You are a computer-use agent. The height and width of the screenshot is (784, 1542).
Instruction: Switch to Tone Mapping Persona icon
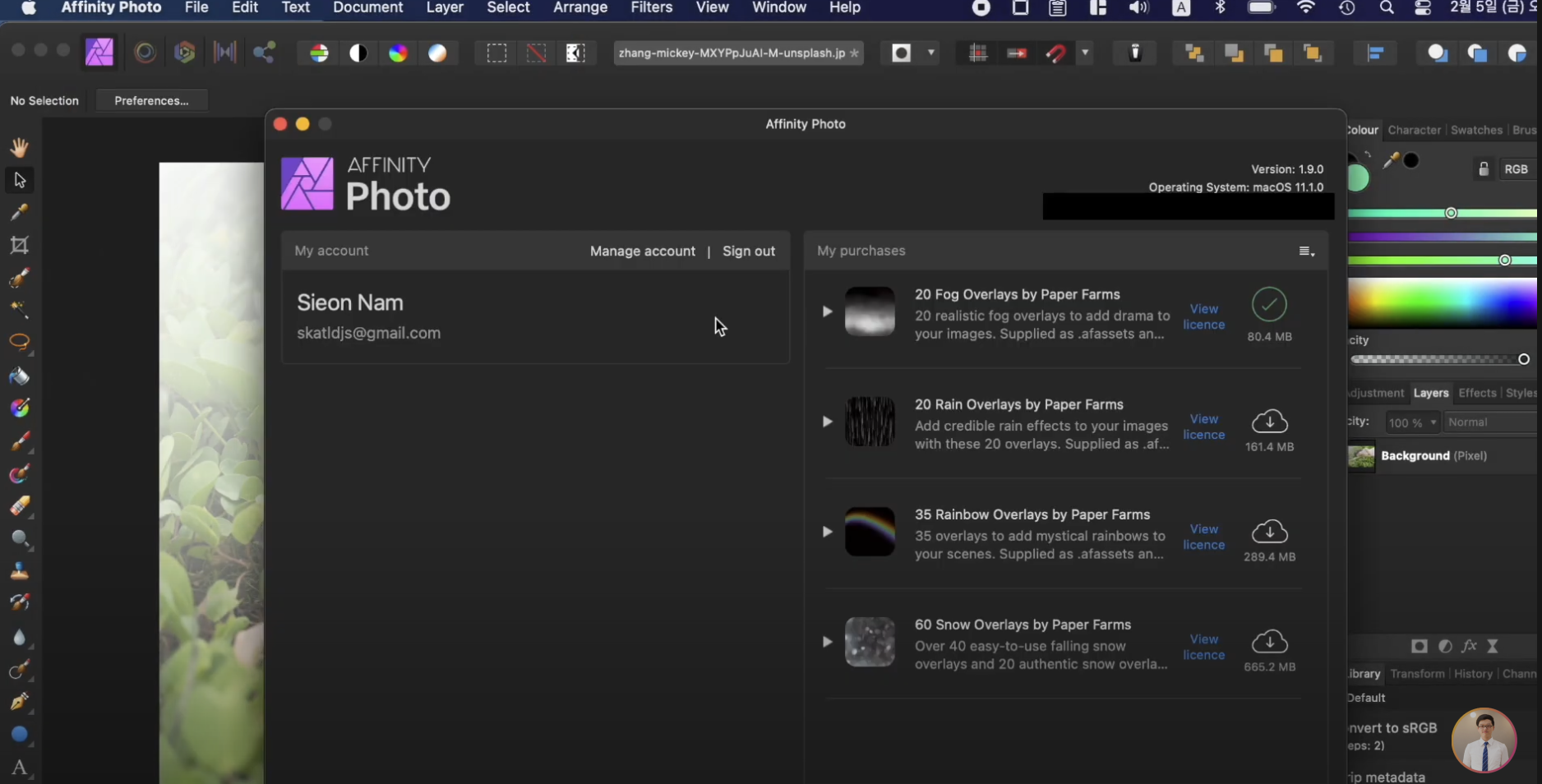[x=224, y=53]
